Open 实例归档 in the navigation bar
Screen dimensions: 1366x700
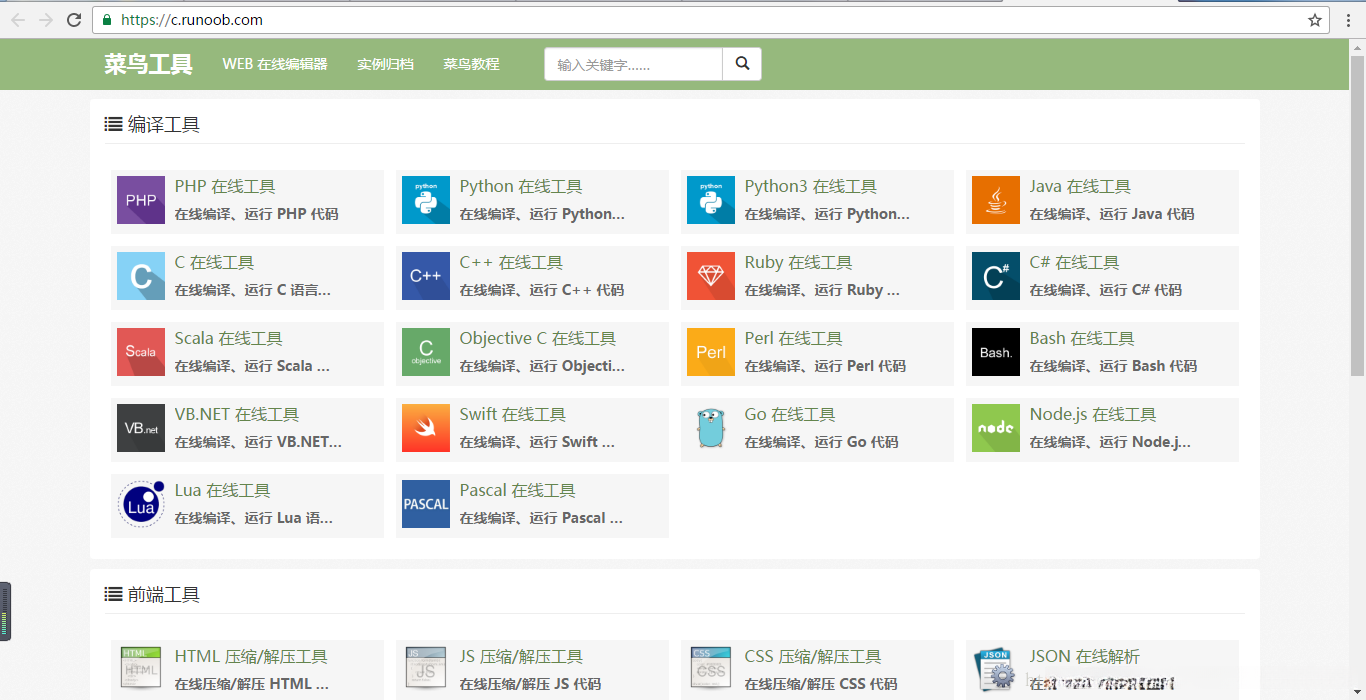385,64
